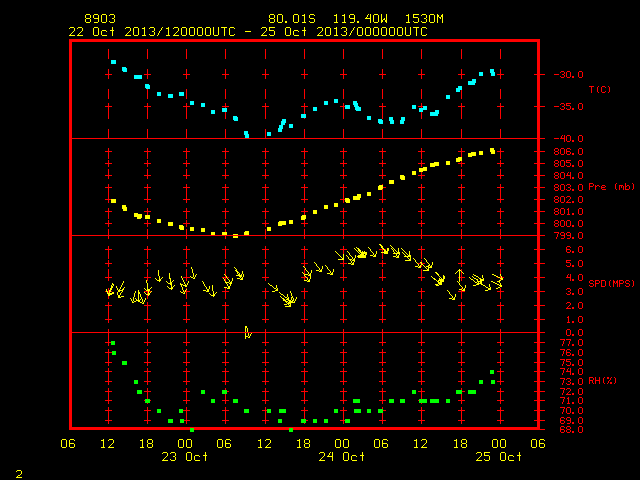
Task: Click the page number 2 at bottom left
Action: (x=19, y=474)
